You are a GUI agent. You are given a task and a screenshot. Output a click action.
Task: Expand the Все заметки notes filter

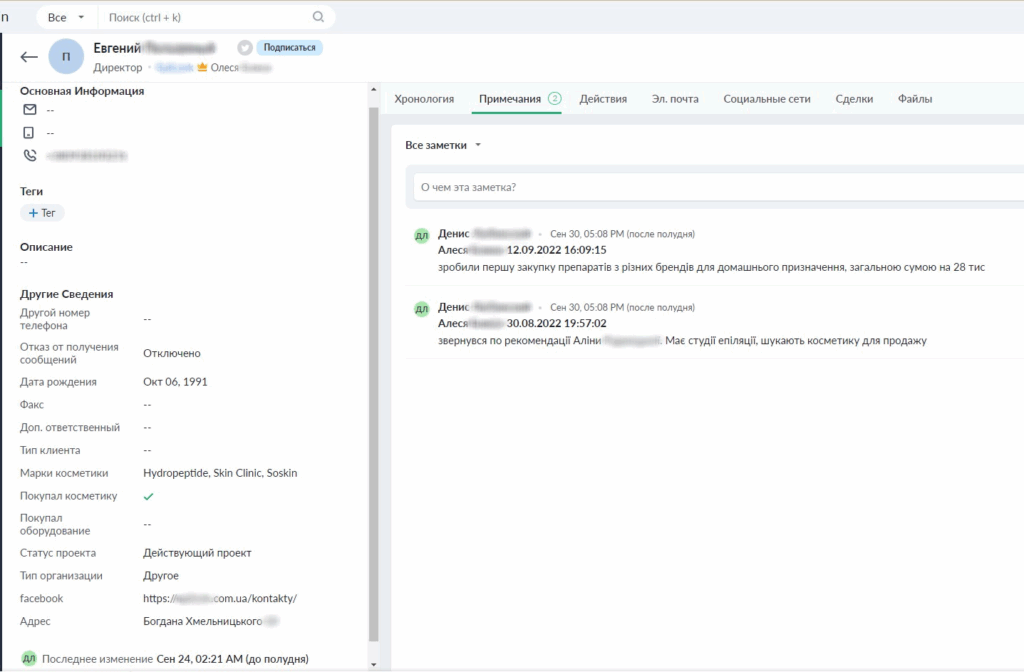click(443, 145)
